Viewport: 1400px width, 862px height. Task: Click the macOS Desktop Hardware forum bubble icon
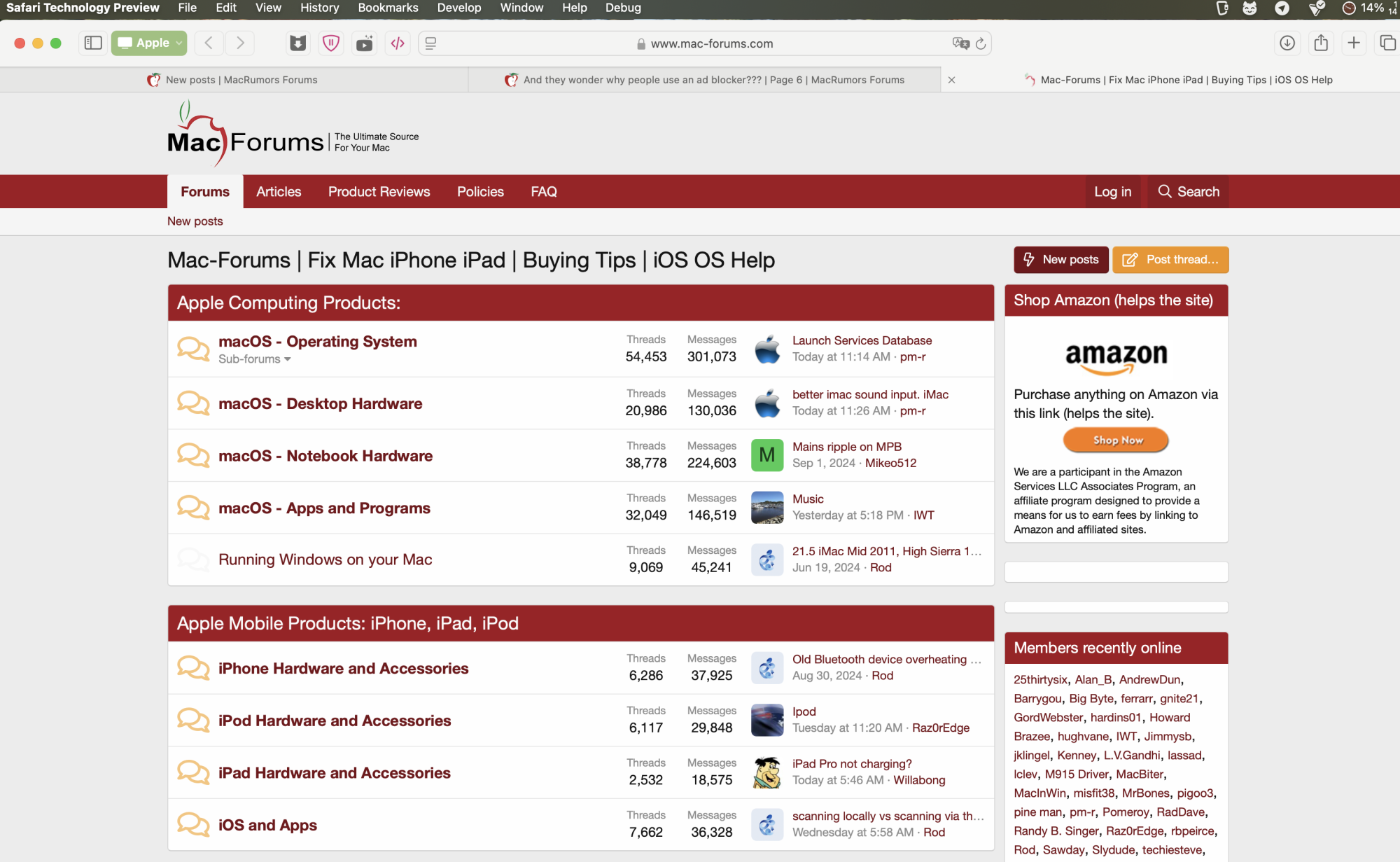pyautogui.click(x=193, y=403)
